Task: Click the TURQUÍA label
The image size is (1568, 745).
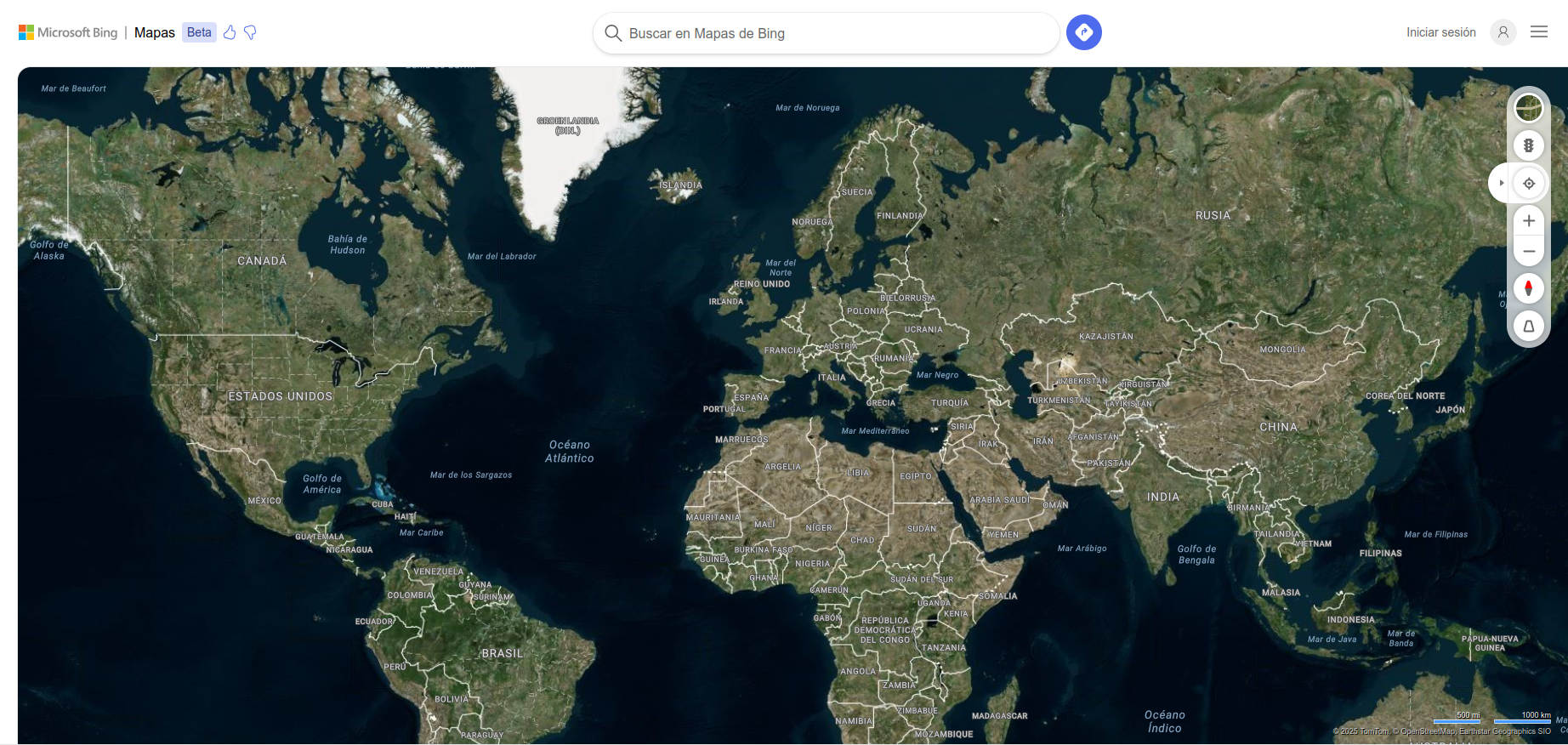Action: (950, 403)
